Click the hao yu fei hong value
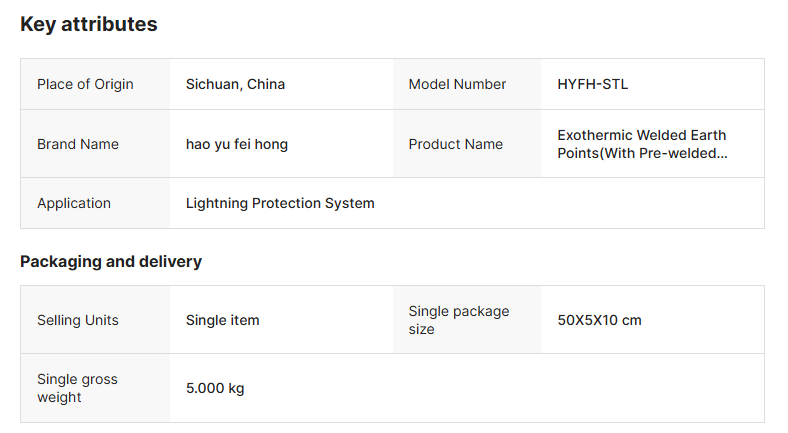This screenshot has width=788, height=433. [x=237, y=144]
